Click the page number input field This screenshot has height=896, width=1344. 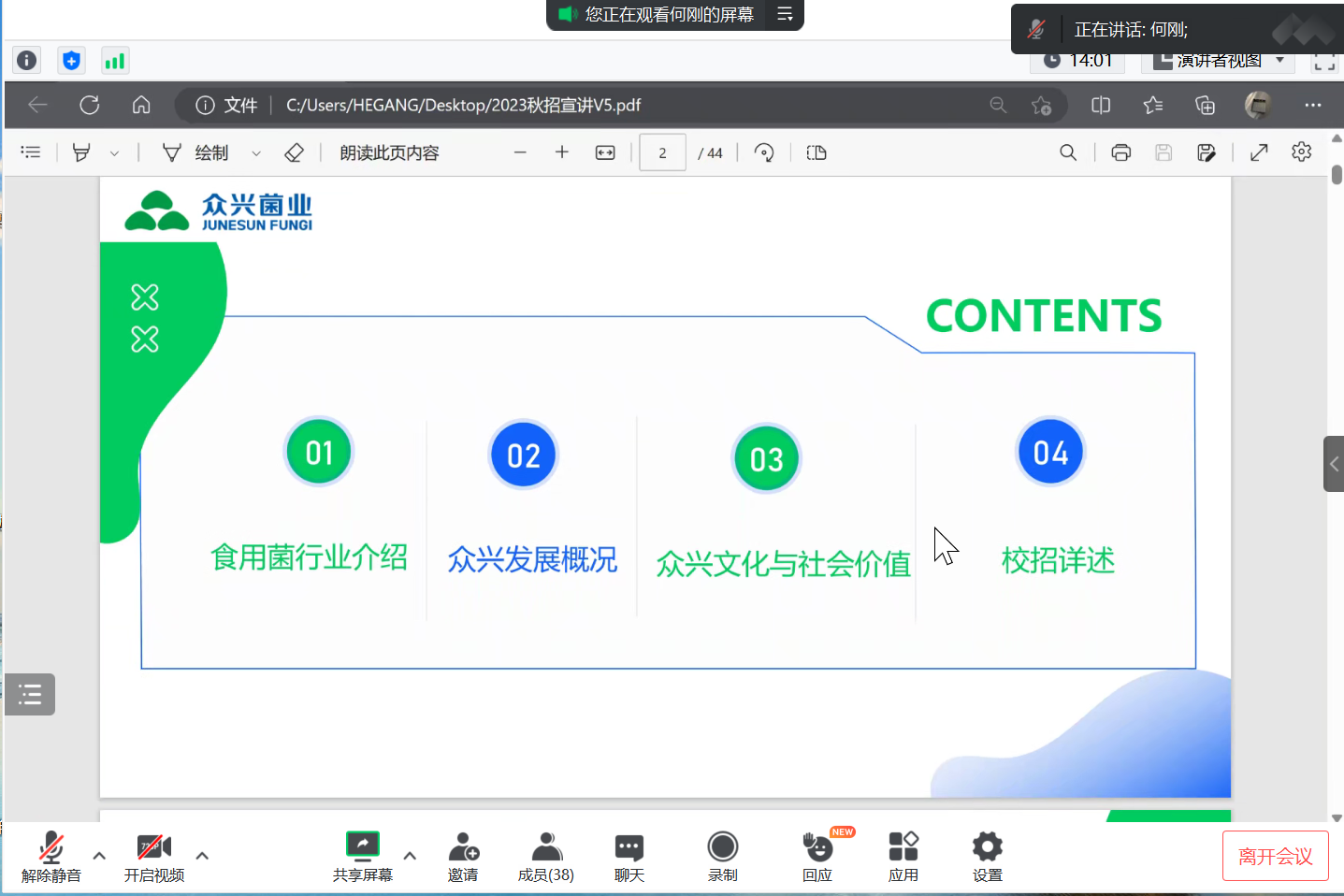coord(662,152)
